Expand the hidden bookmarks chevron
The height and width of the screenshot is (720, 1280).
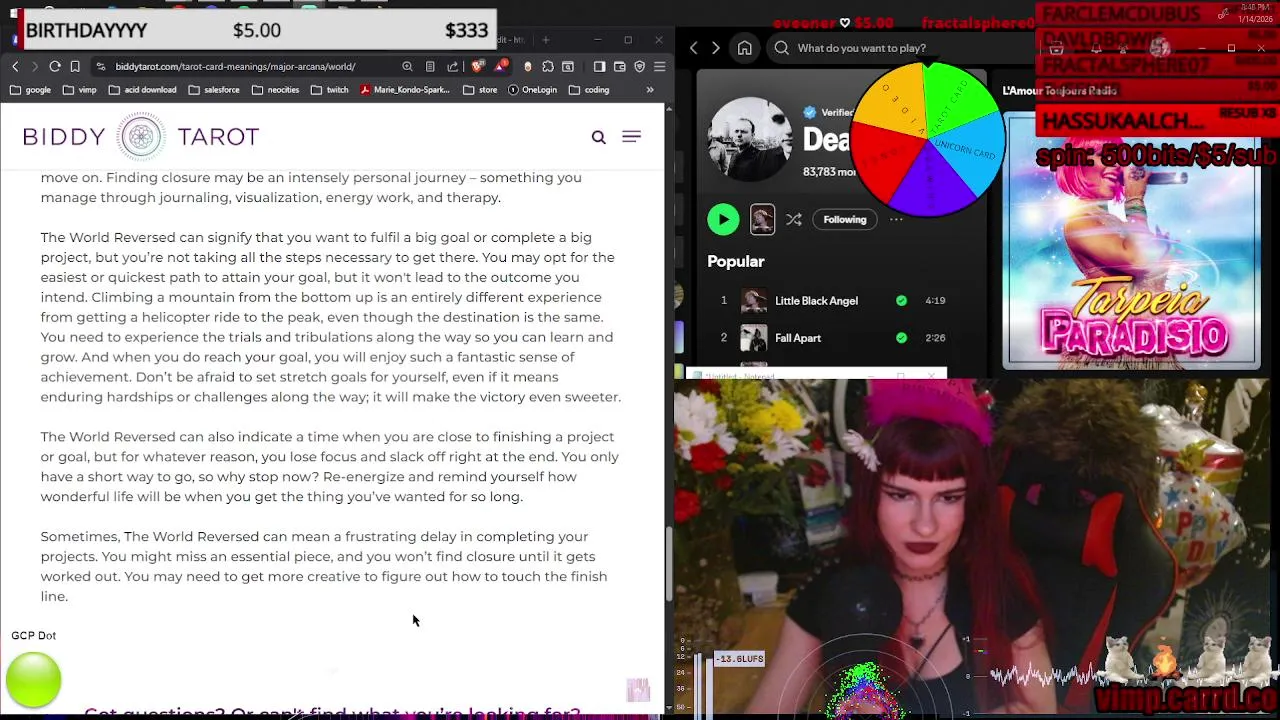650,90
